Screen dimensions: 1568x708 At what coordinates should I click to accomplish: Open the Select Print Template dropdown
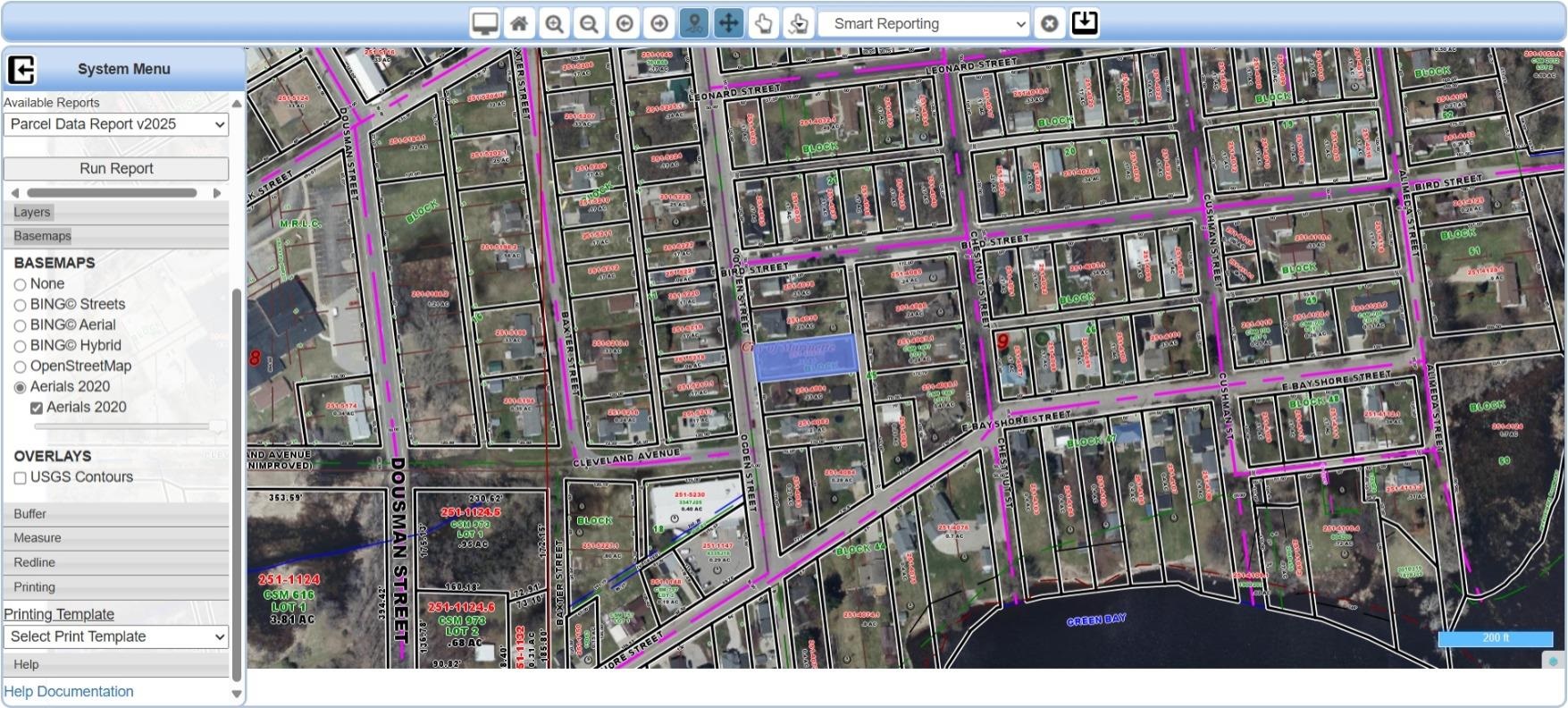(116, 636)
